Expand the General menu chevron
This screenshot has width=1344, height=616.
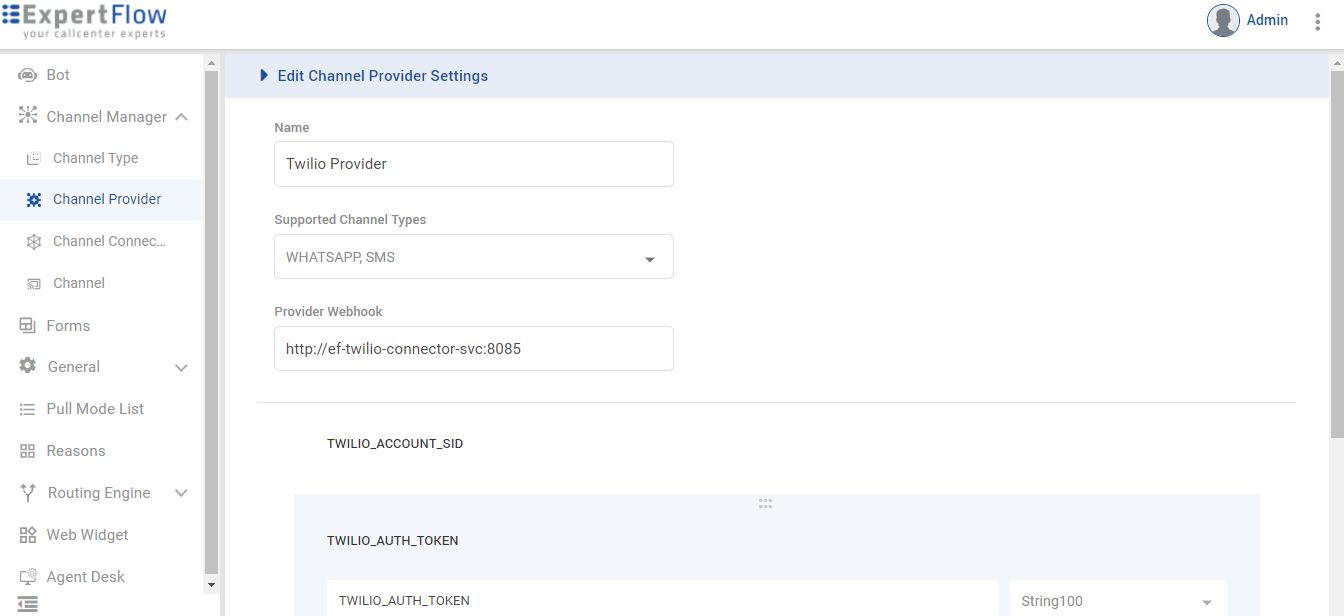point(181,368)
